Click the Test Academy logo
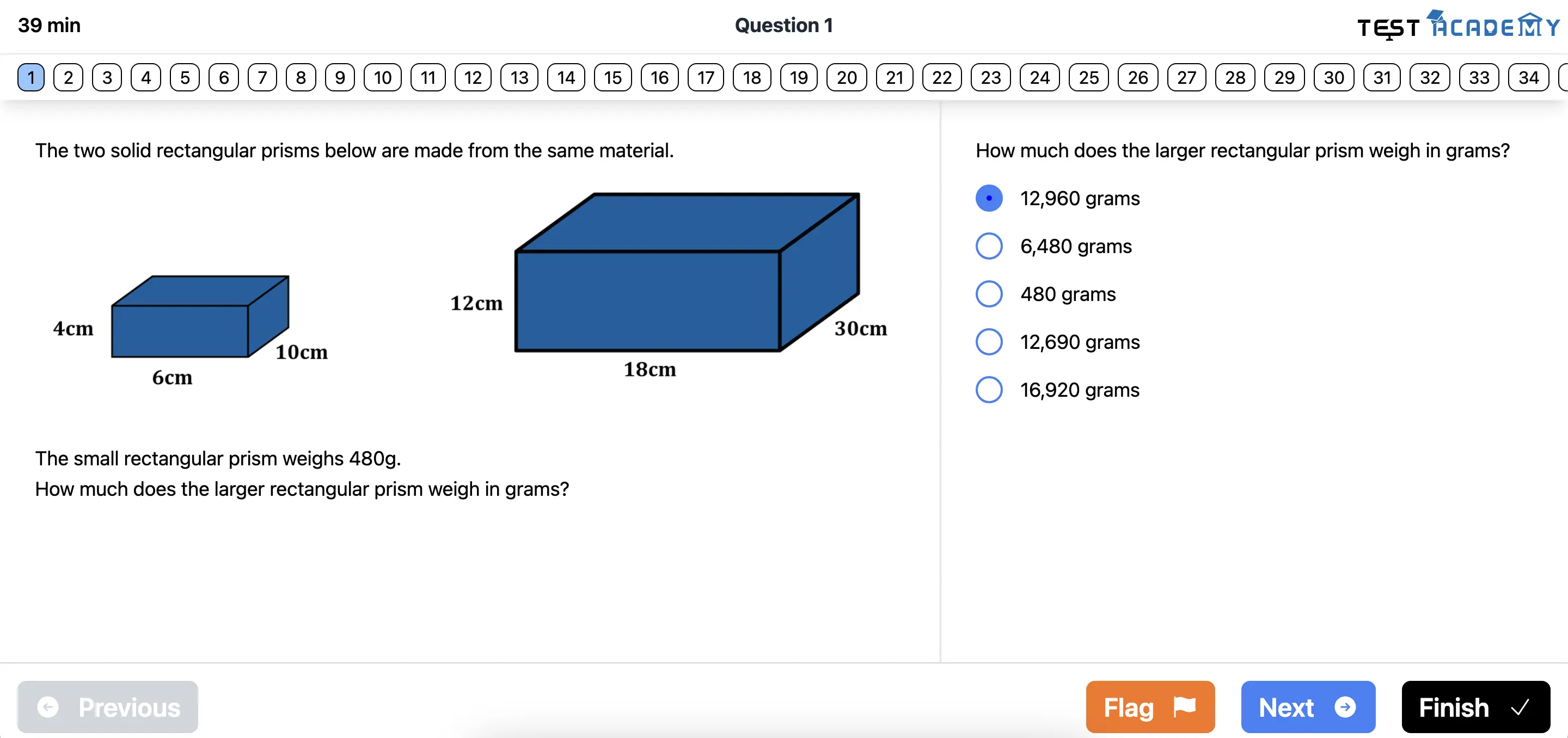This screenshot has width=1568, height=738. [x=1459, y=26]
